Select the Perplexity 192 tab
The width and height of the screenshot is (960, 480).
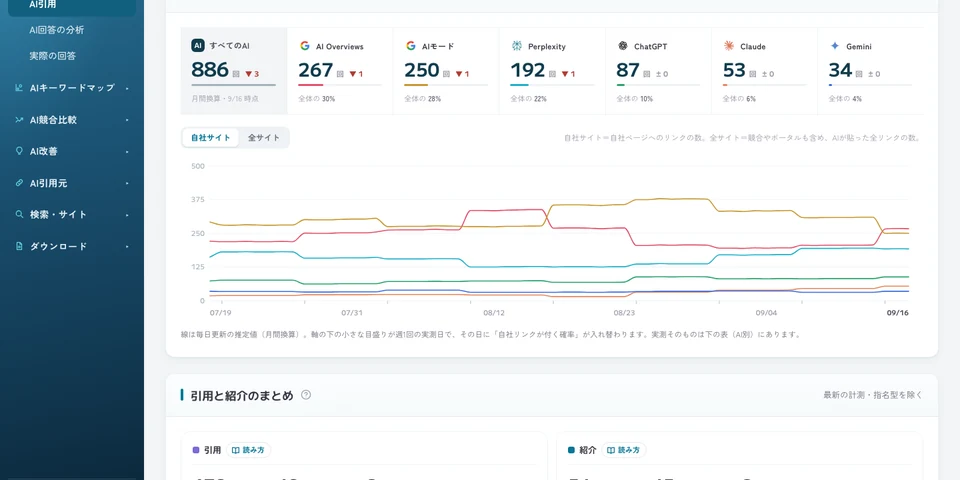click(x=552, y=71)
